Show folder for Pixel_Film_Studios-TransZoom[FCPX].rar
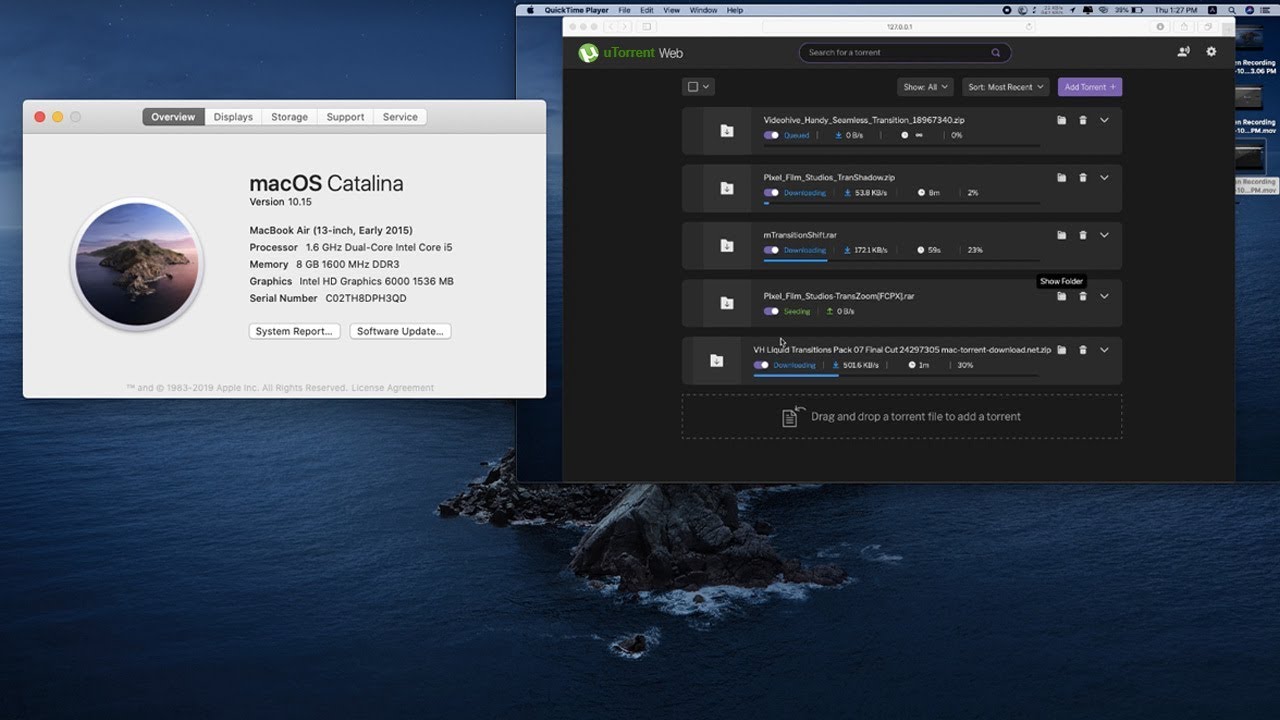 click(1061, 296)
